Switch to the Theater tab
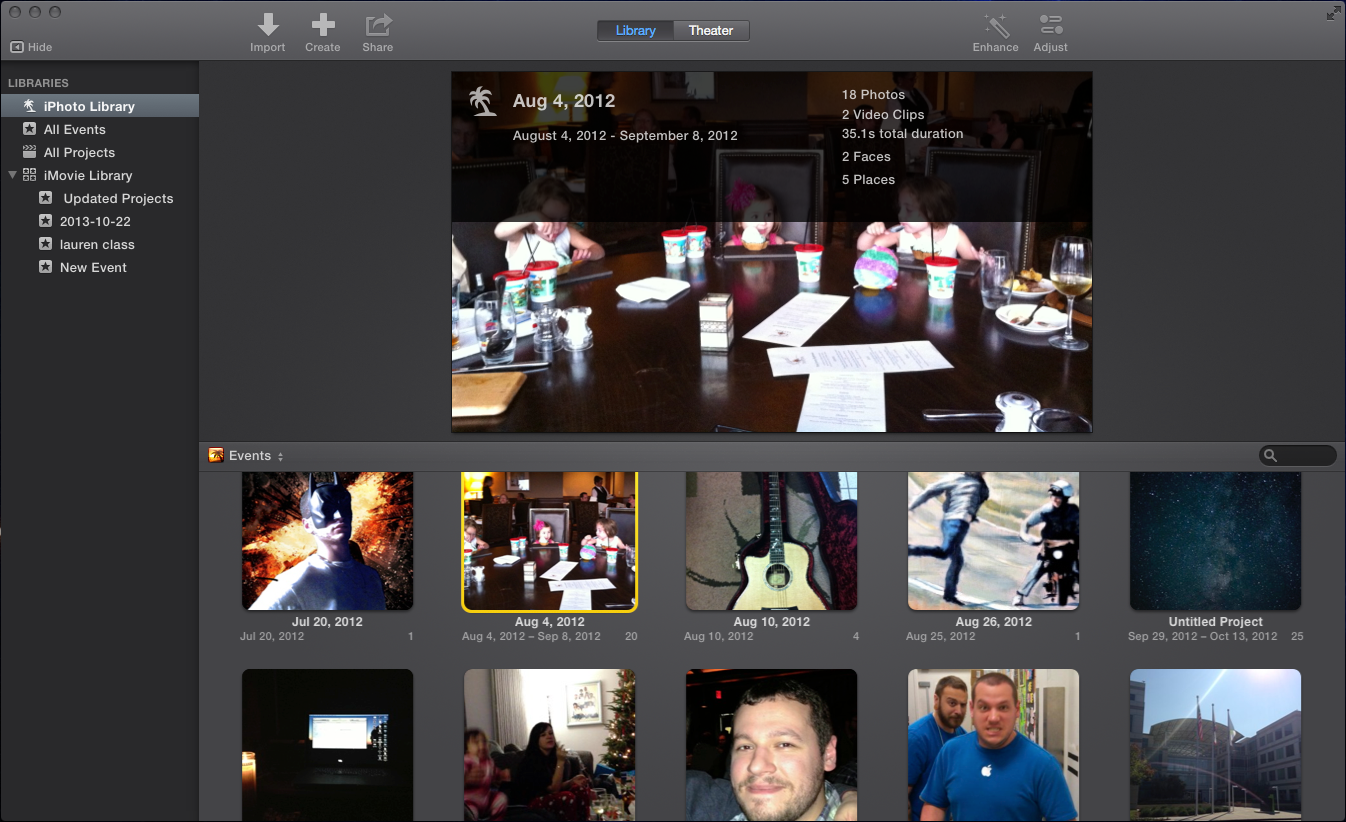The height and width of the screenshot is (822, 1346). 711,31
